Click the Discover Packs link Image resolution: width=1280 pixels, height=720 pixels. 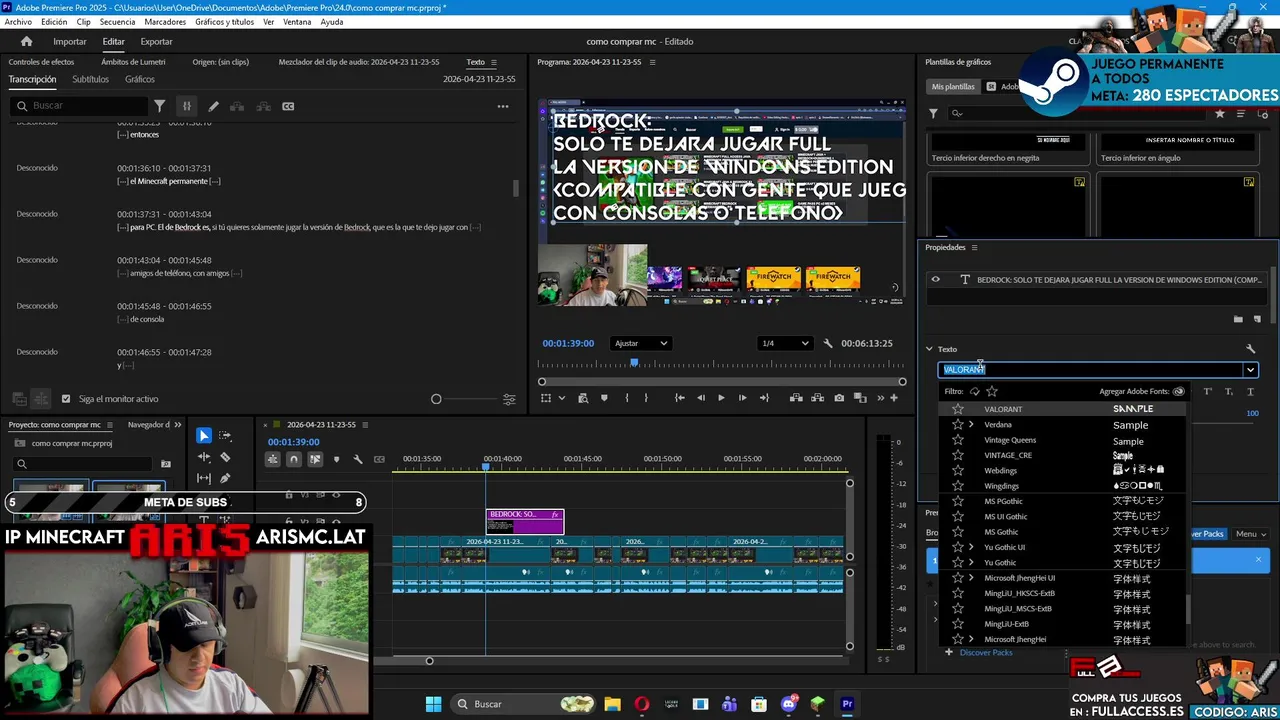(x=986, y=653)
